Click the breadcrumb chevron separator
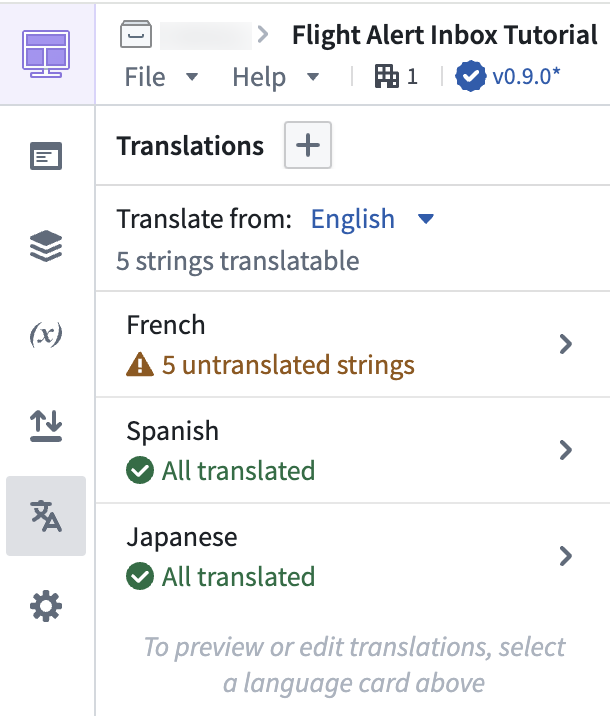This screenshot has width=610, height=716. (x=263, y=34)
